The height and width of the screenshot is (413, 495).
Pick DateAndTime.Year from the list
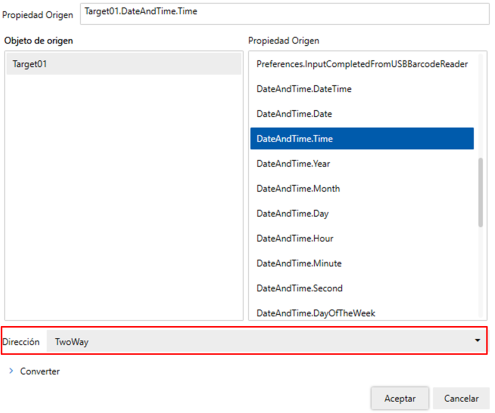362,163
